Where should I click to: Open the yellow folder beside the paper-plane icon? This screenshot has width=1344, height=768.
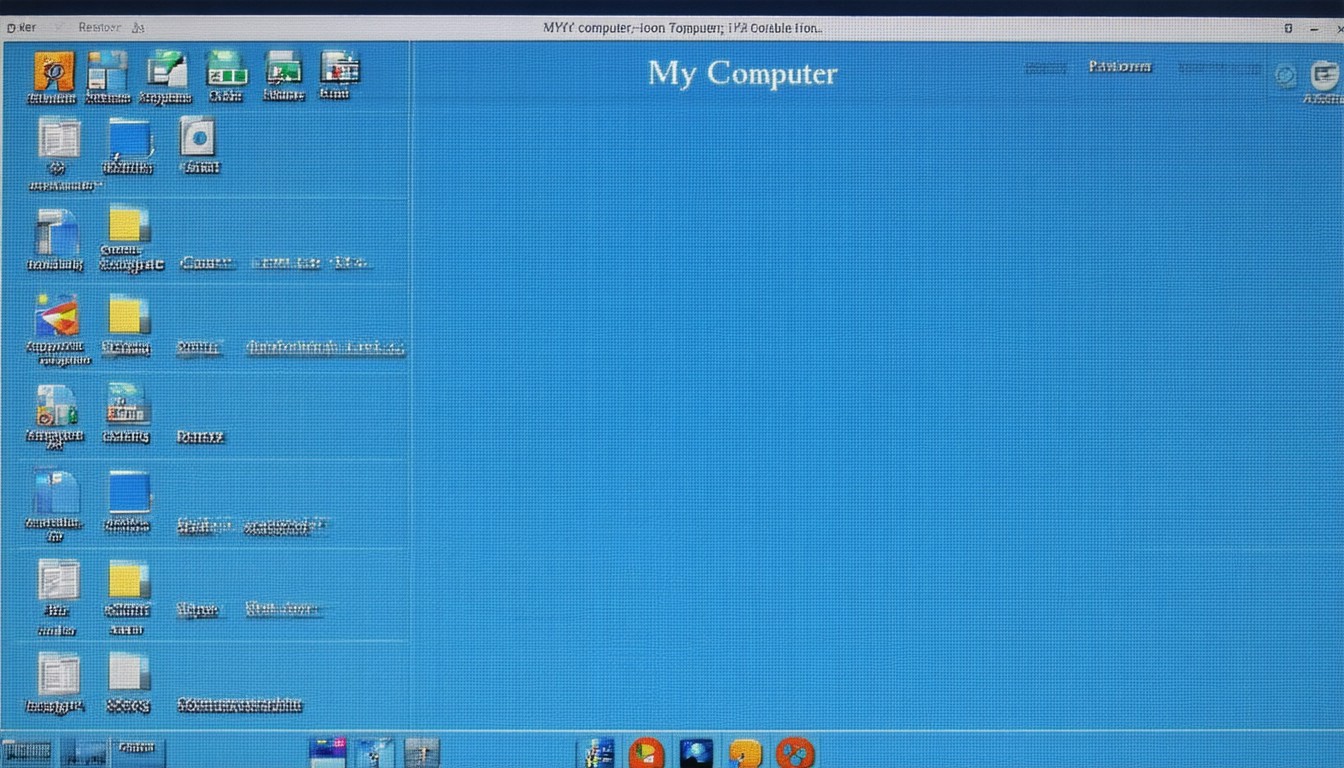pos(128,314)
